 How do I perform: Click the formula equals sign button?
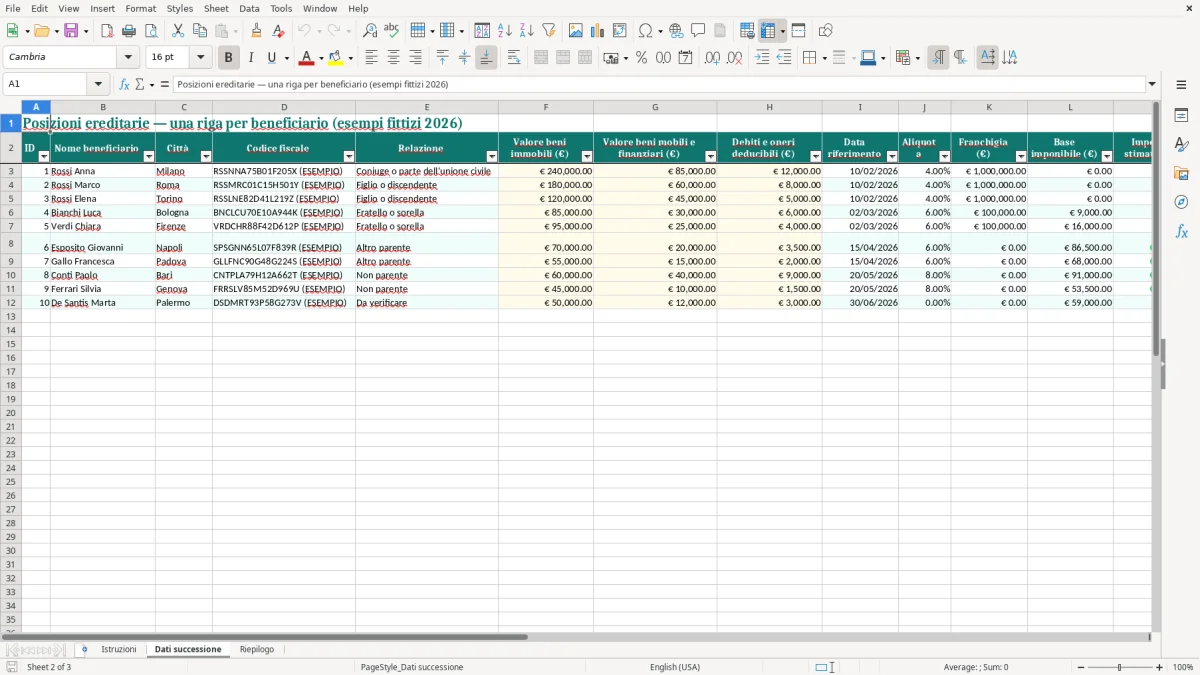coord(165,84)
